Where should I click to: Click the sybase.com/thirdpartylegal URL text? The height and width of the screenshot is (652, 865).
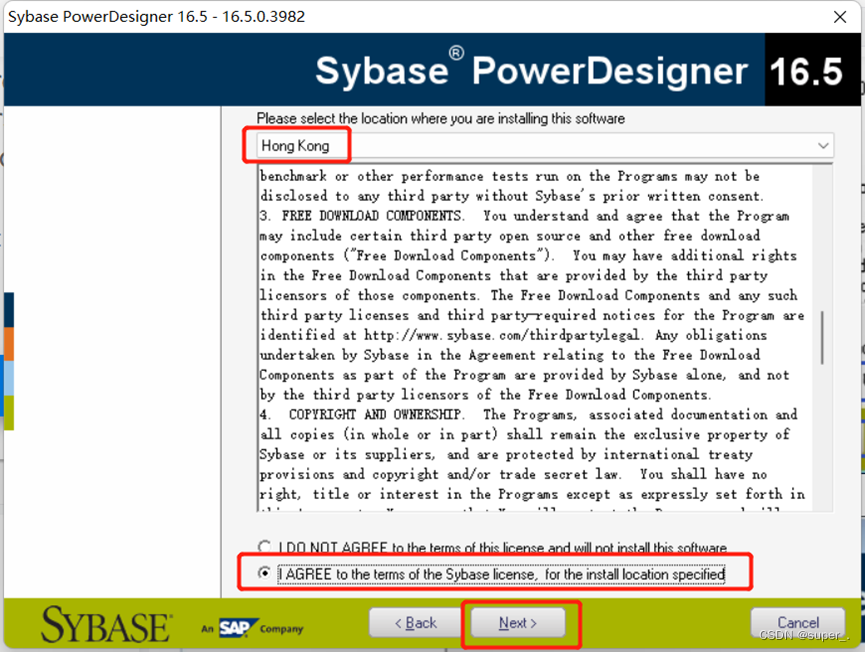(x=501, y=335)
